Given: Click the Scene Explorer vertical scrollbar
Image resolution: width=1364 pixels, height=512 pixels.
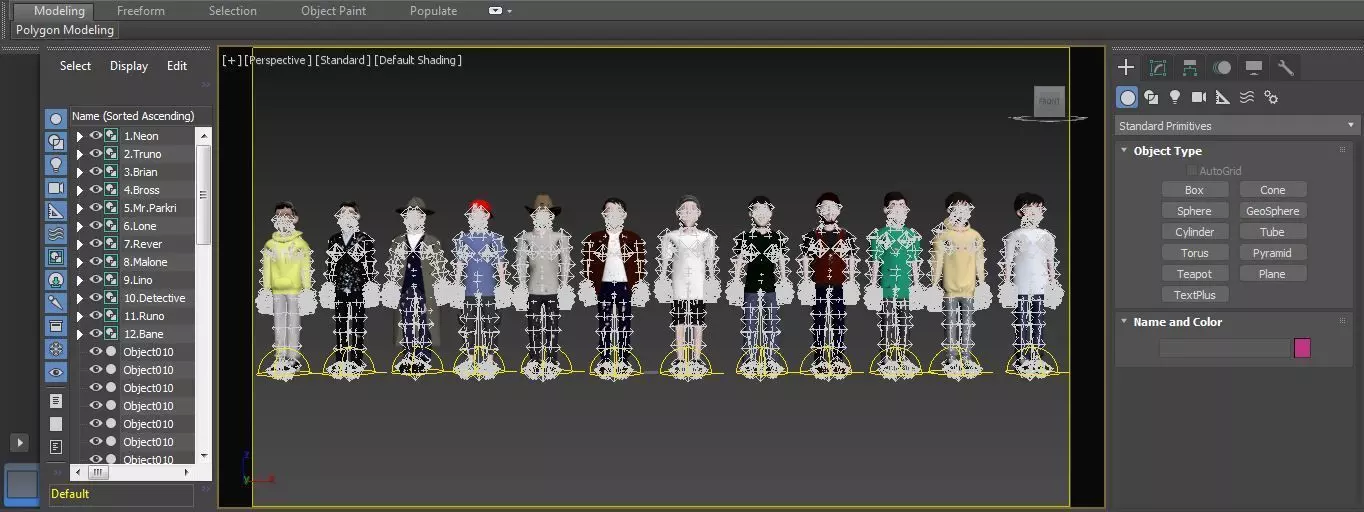Looking at the screenshot, I should pos(204,195).
